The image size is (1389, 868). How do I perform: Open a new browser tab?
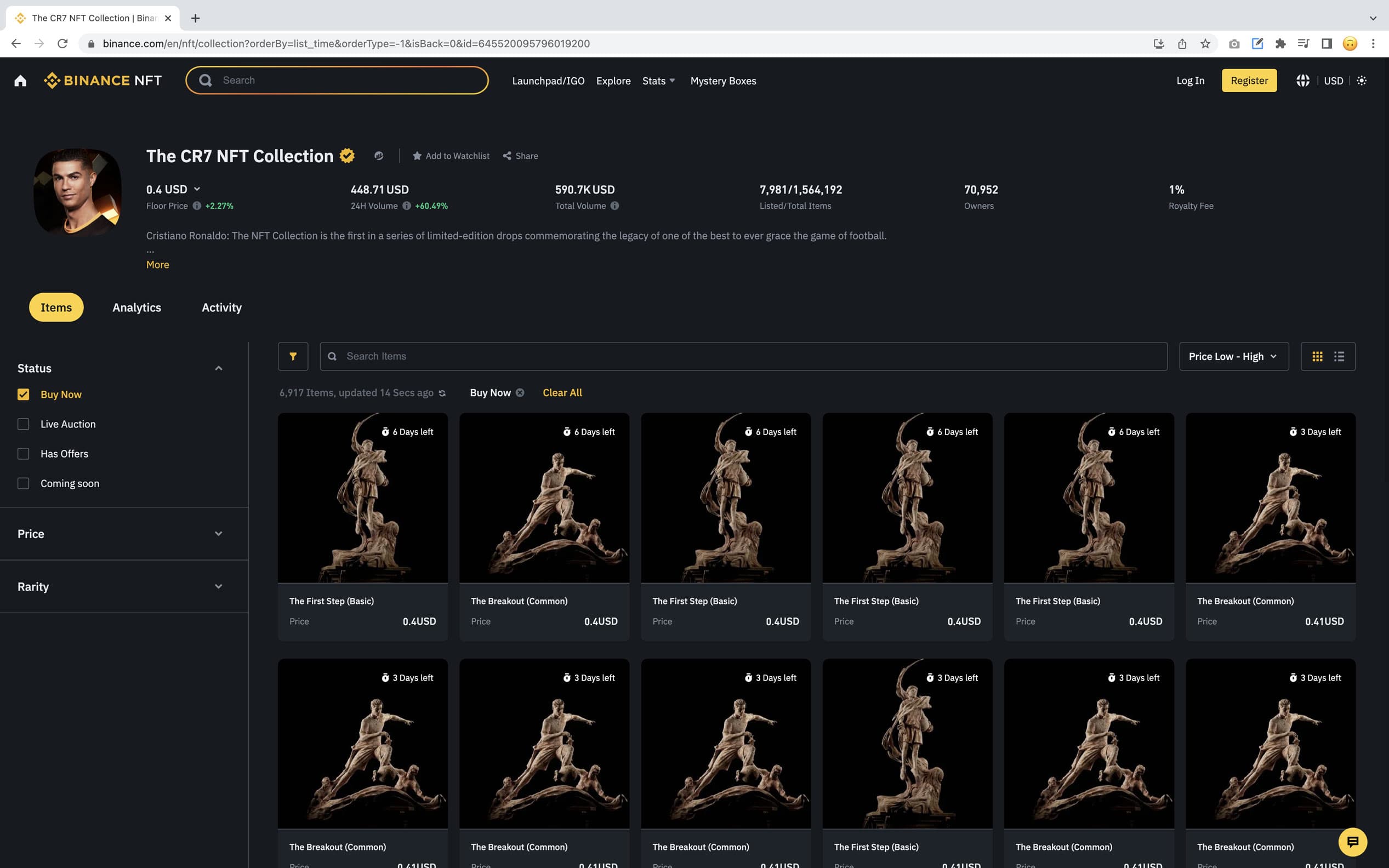(195, 19)
